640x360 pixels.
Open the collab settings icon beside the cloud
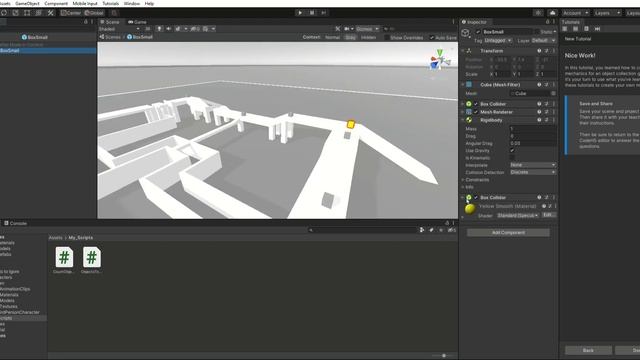pos(538,13)
